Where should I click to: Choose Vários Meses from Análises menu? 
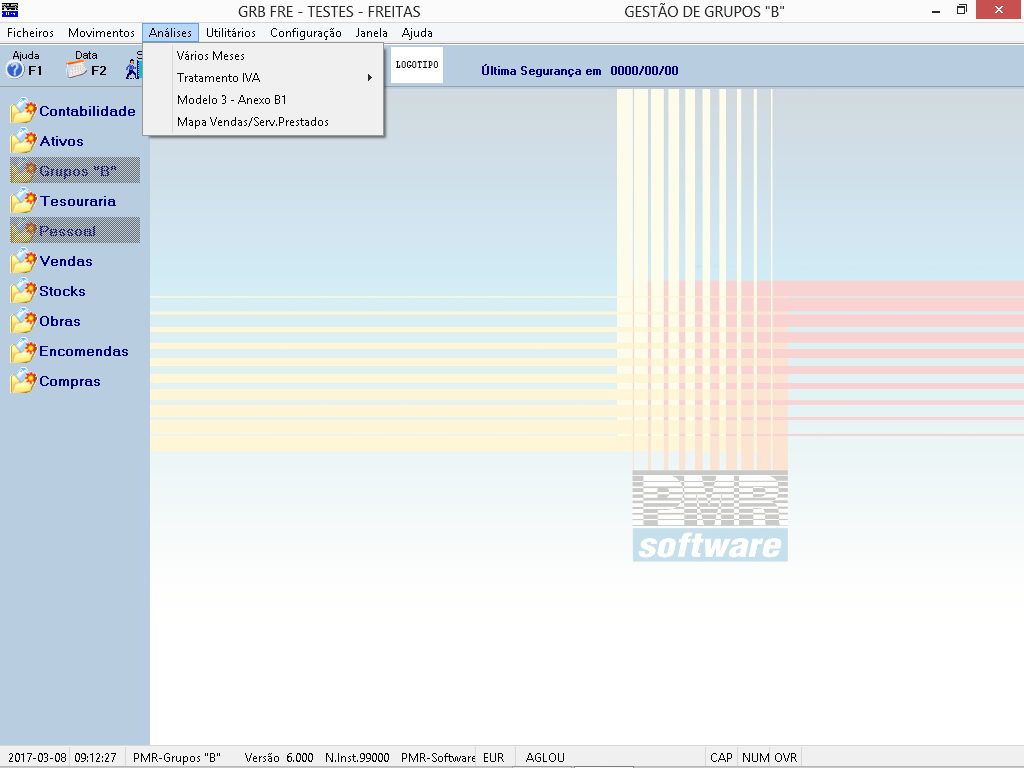tap(263, 56)
